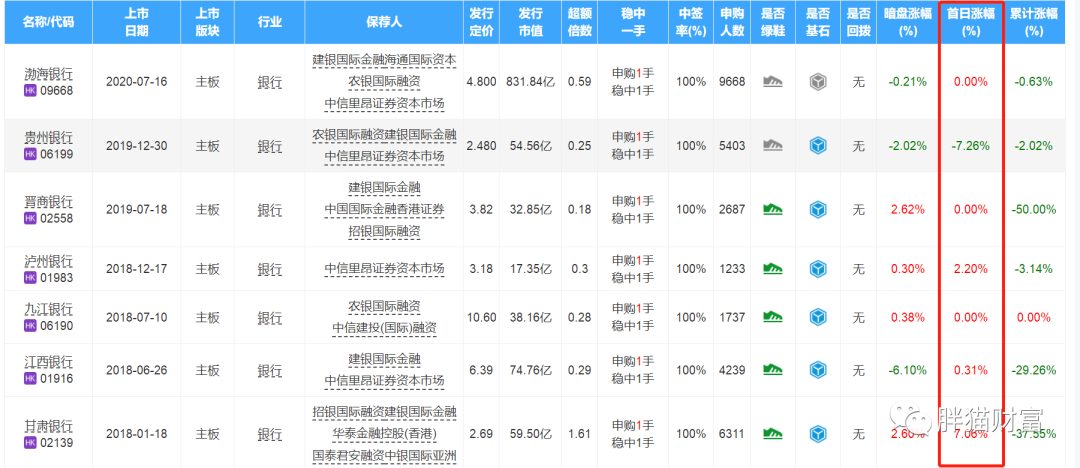Click the blue cornerstone cube in 晋商银行 row

817,209
